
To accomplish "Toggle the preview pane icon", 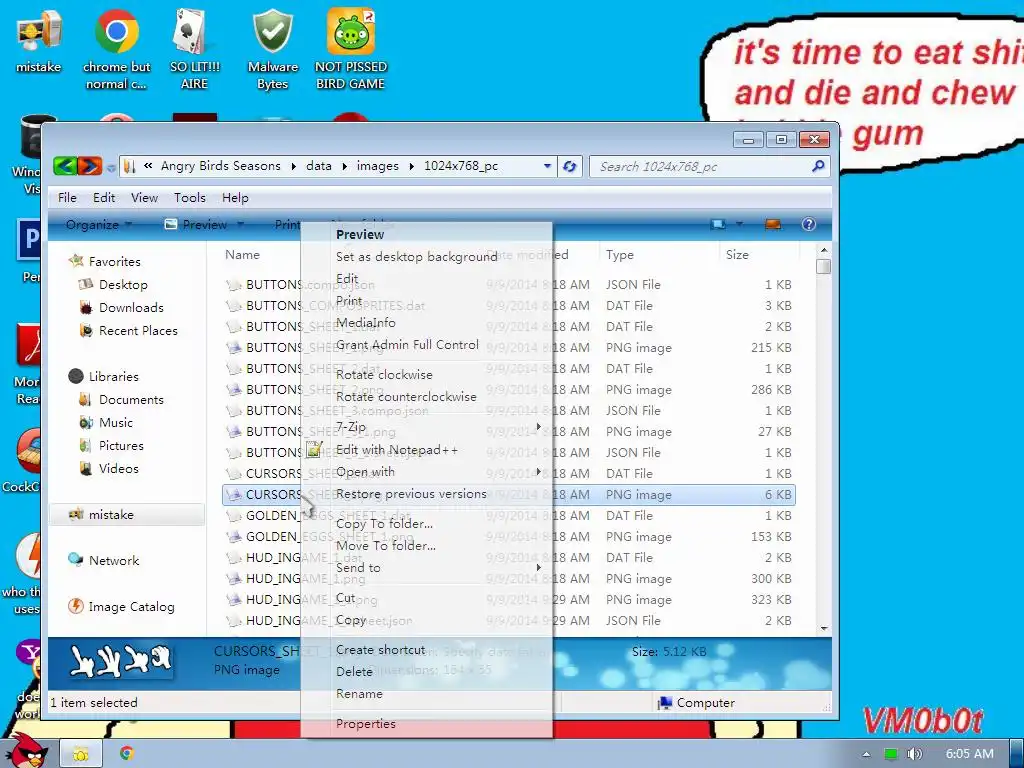I will pos(773,224).
